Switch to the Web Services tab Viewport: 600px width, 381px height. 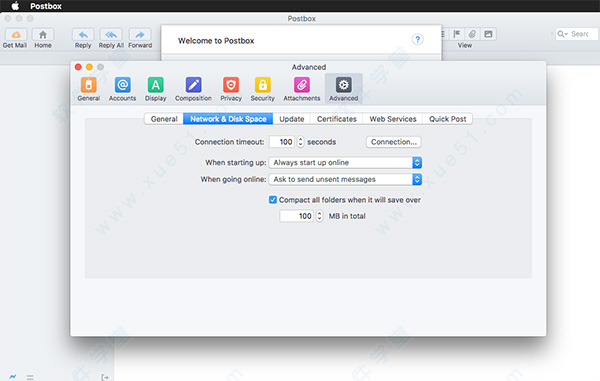point(393,119)
